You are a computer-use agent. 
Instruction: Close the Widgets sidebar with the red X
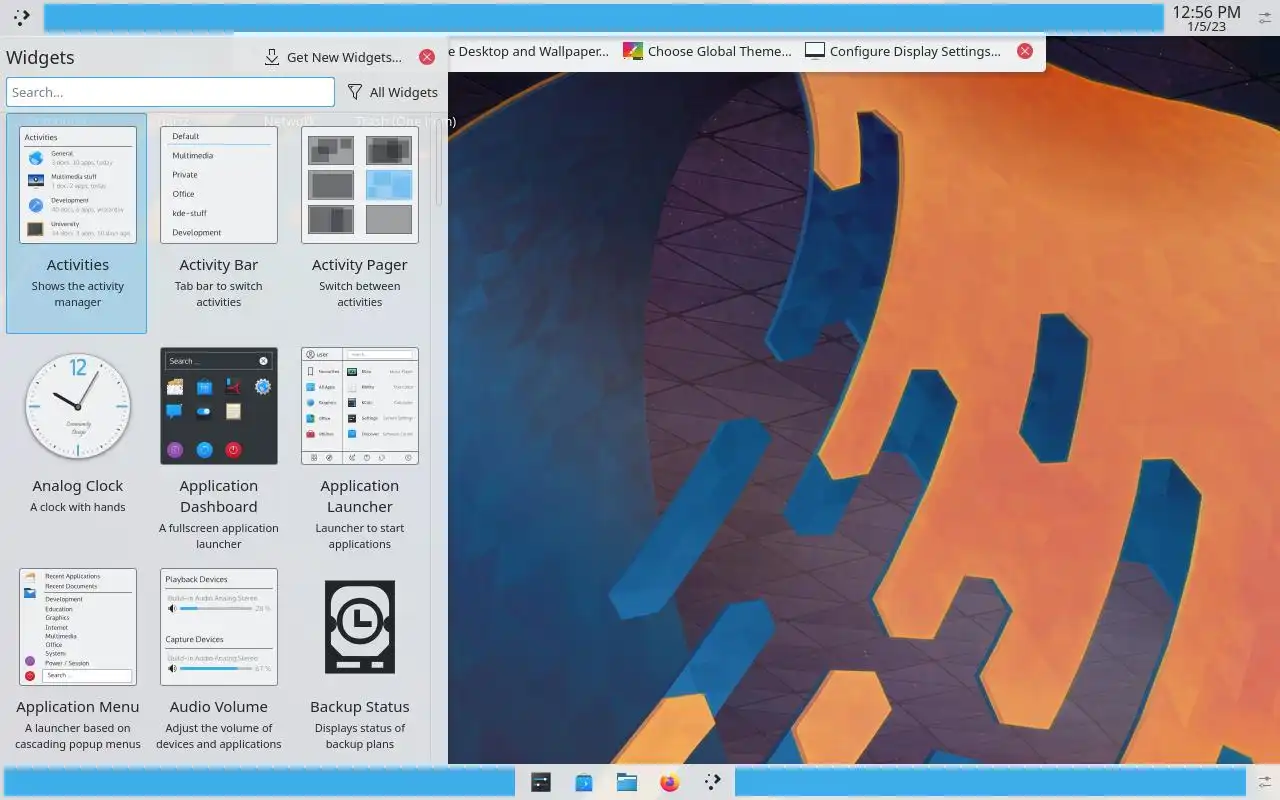[x=427, y=57]
